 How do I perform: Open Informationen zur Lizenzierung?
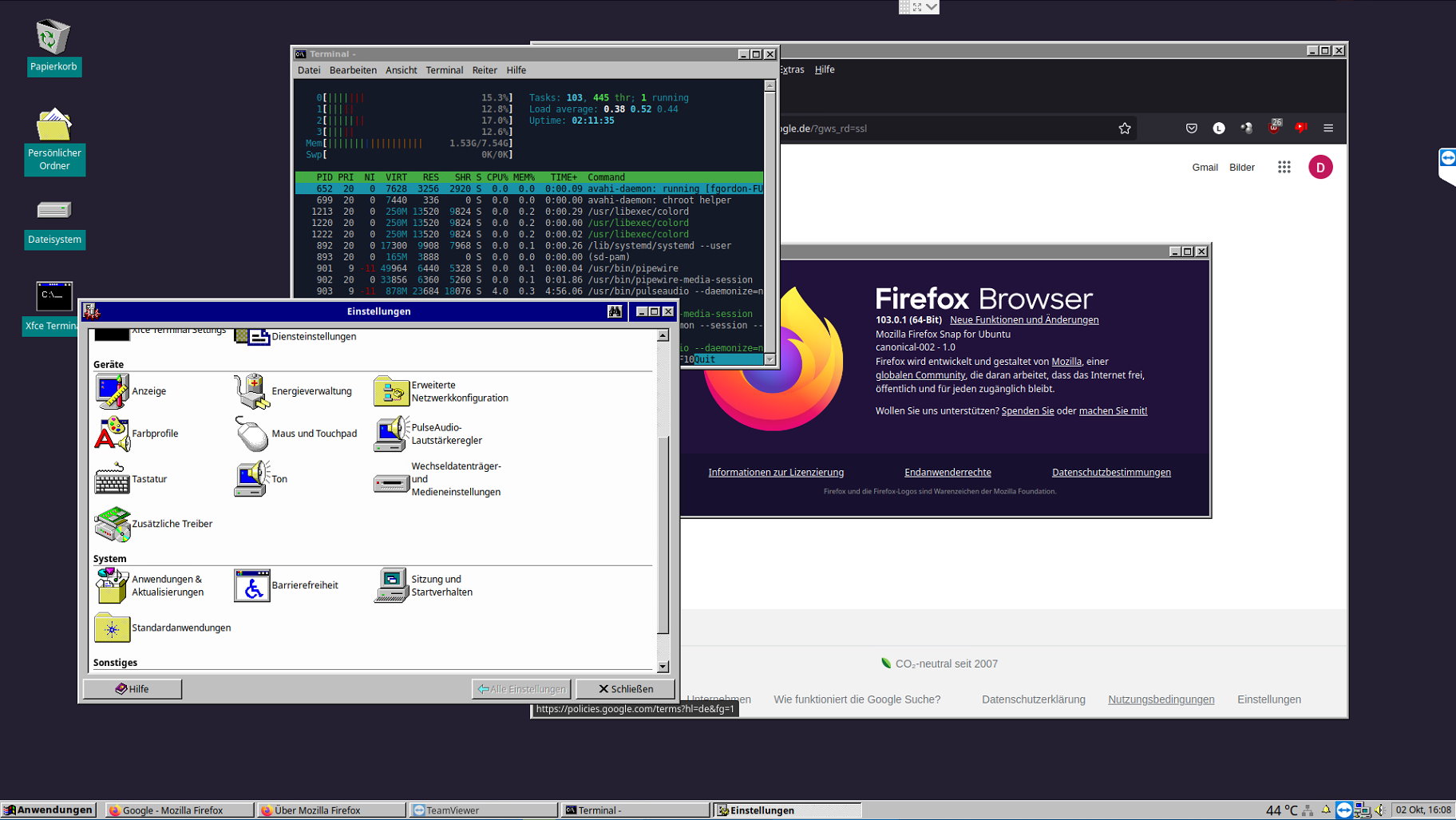(x=776, y=473)
